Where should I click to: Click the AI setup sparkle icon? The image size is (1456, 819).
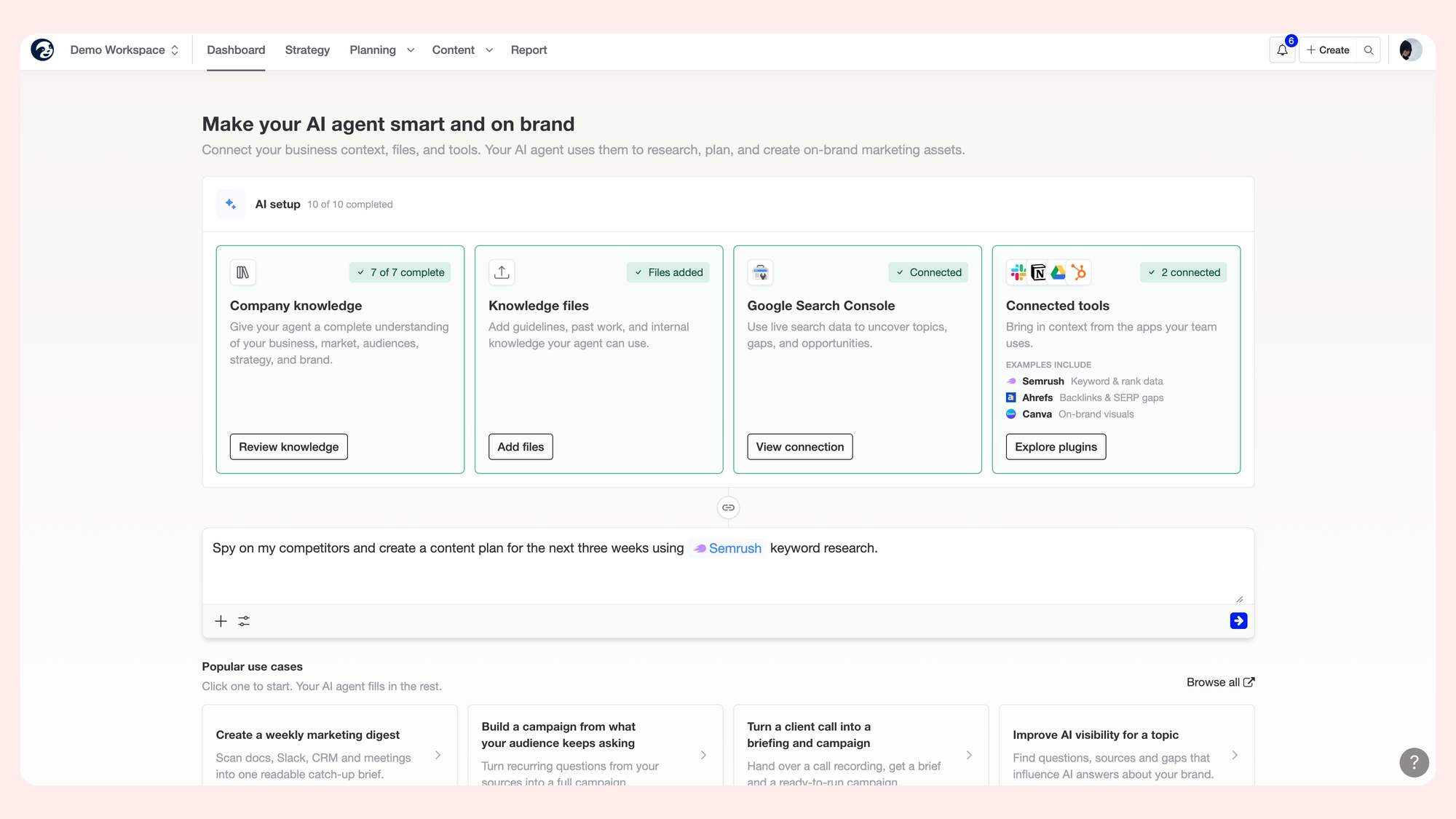(x=231, y=205)
